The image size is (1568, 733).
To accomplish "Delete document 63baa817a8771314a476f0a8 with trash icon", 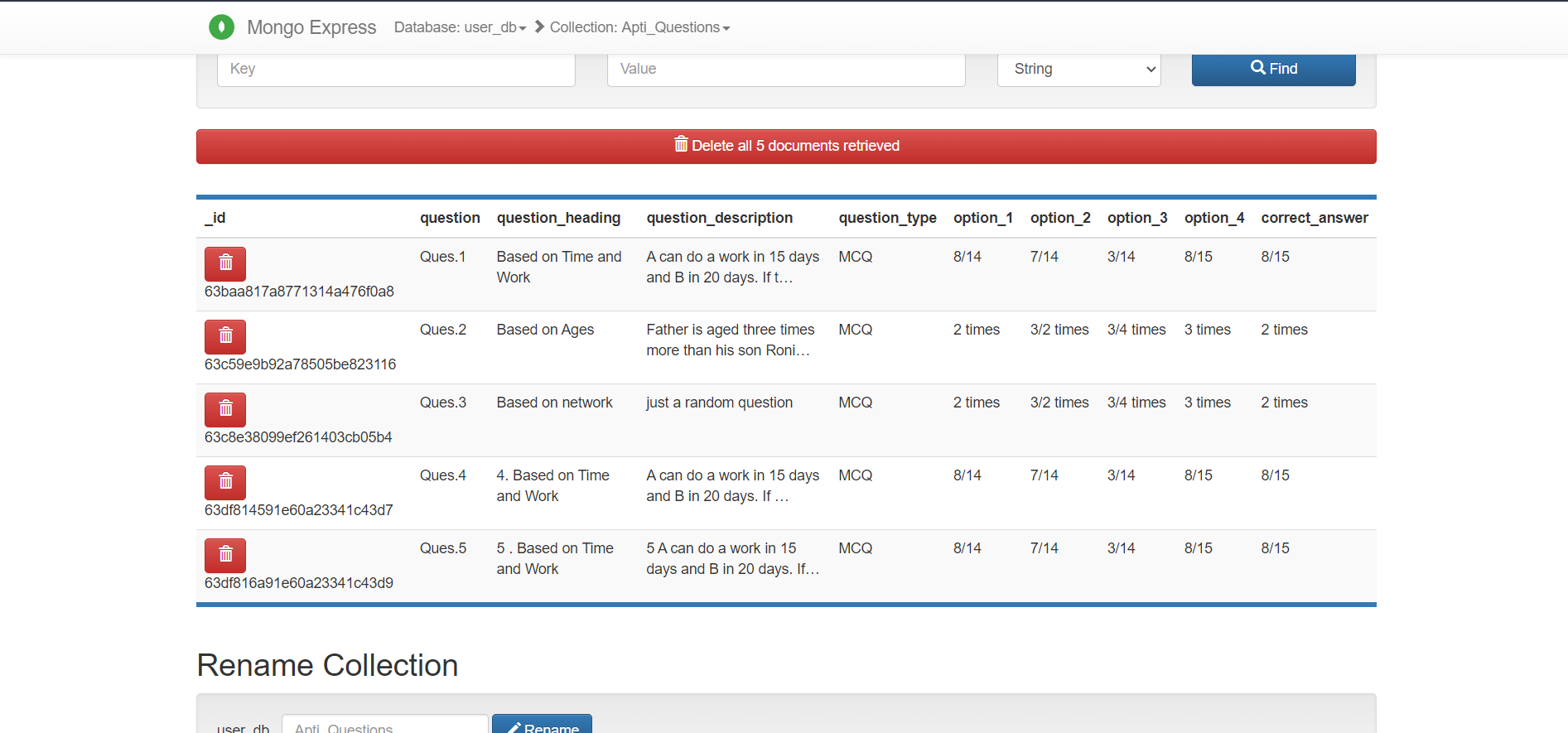I will click(225, 263).
